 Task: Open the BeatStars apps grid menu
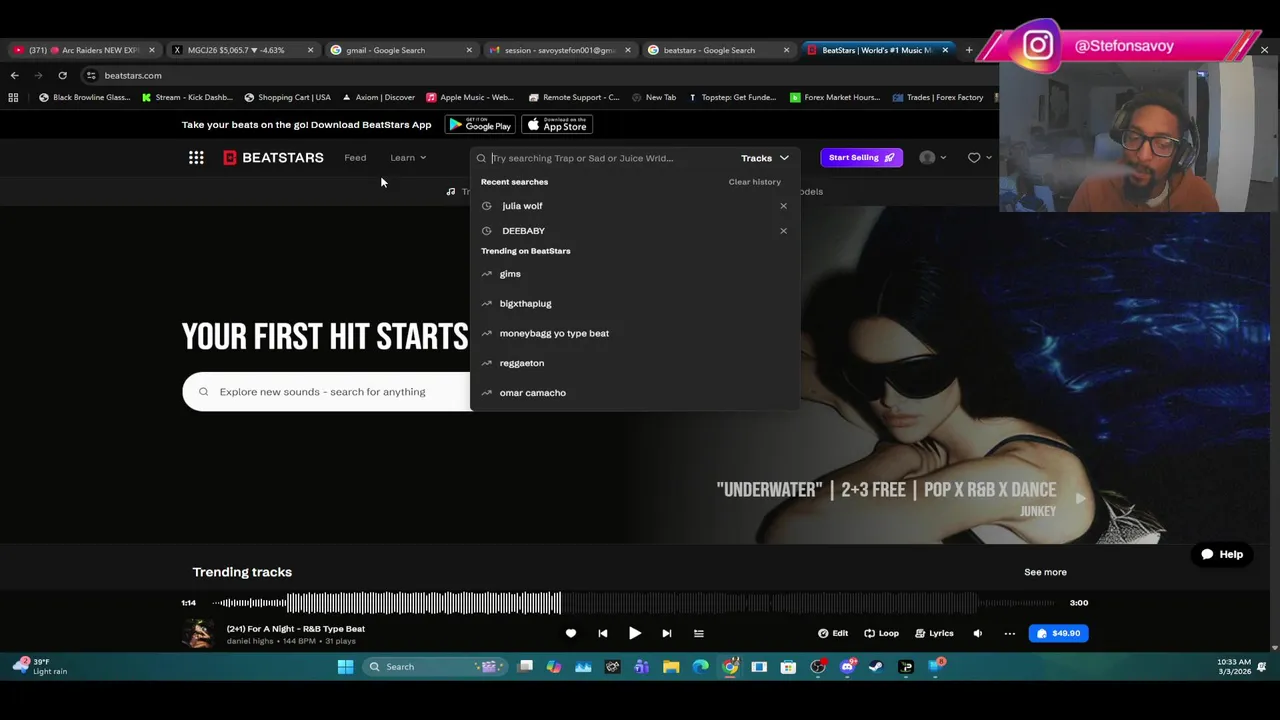196,157
